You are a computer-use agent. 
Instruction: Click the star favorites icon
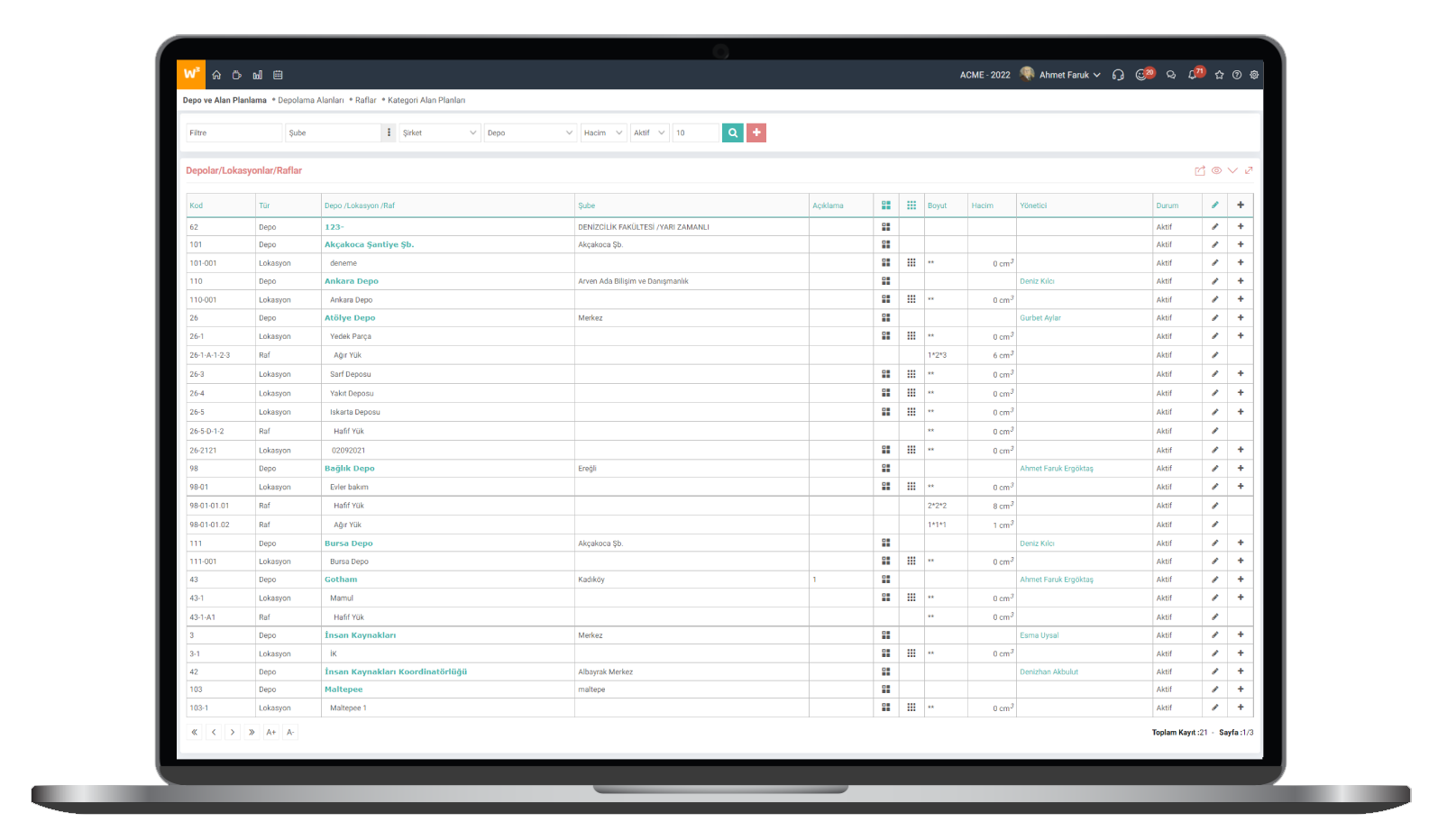(x=1219, y=75)
